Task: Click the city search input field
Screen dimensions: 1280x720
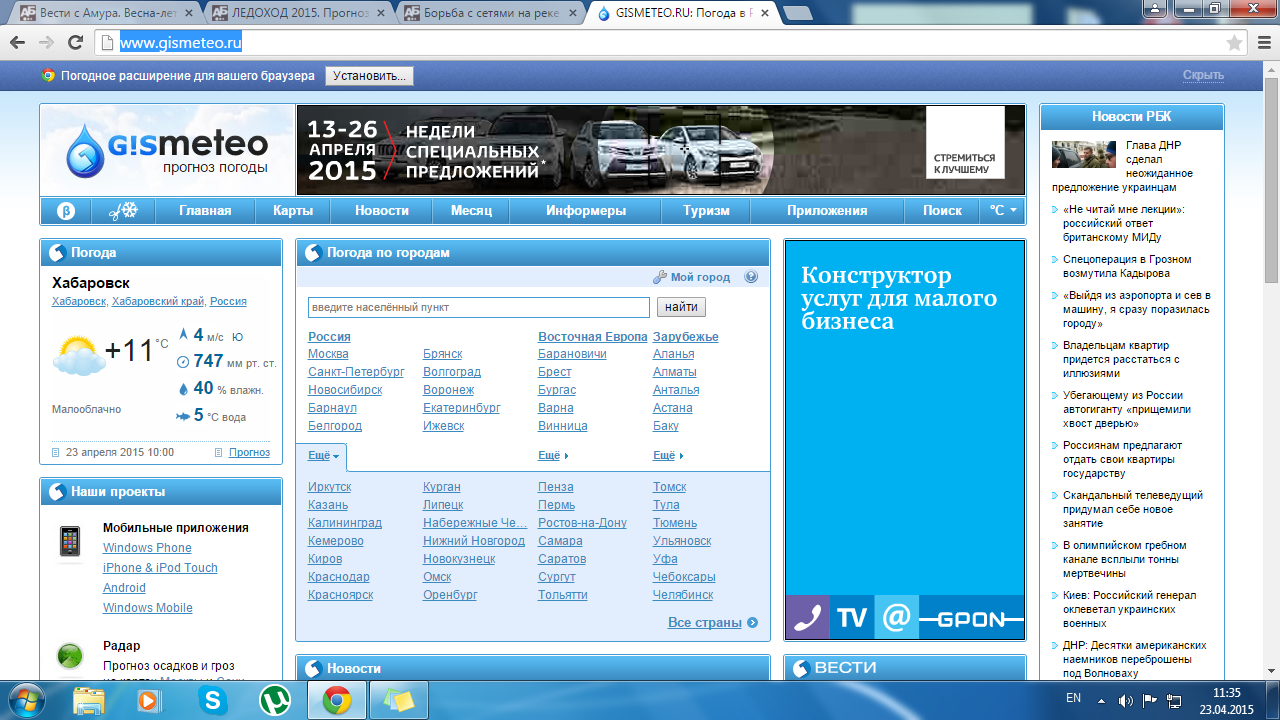Action: 479,307
